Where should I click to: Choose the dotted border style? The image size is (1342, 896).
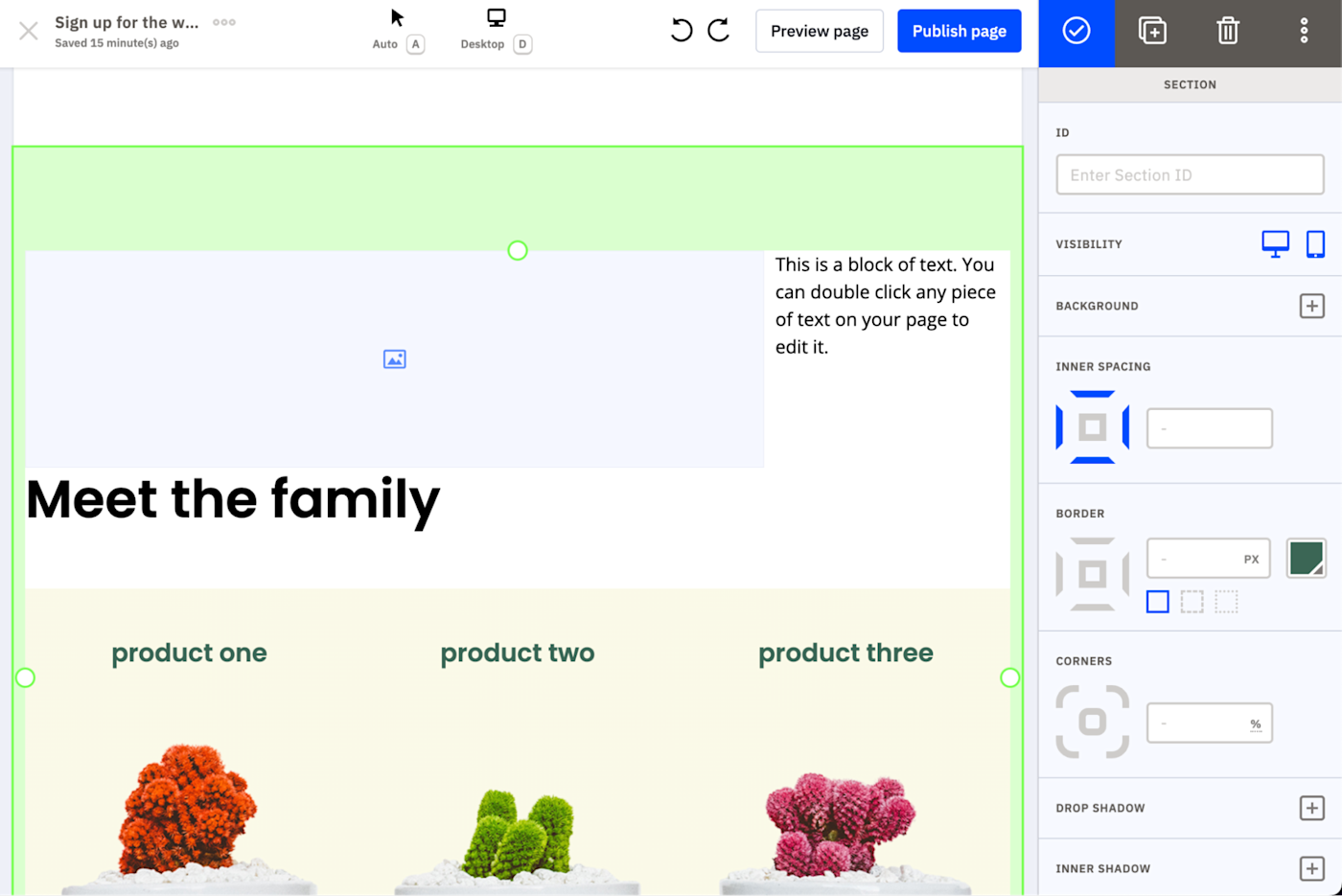point(1226,602)
